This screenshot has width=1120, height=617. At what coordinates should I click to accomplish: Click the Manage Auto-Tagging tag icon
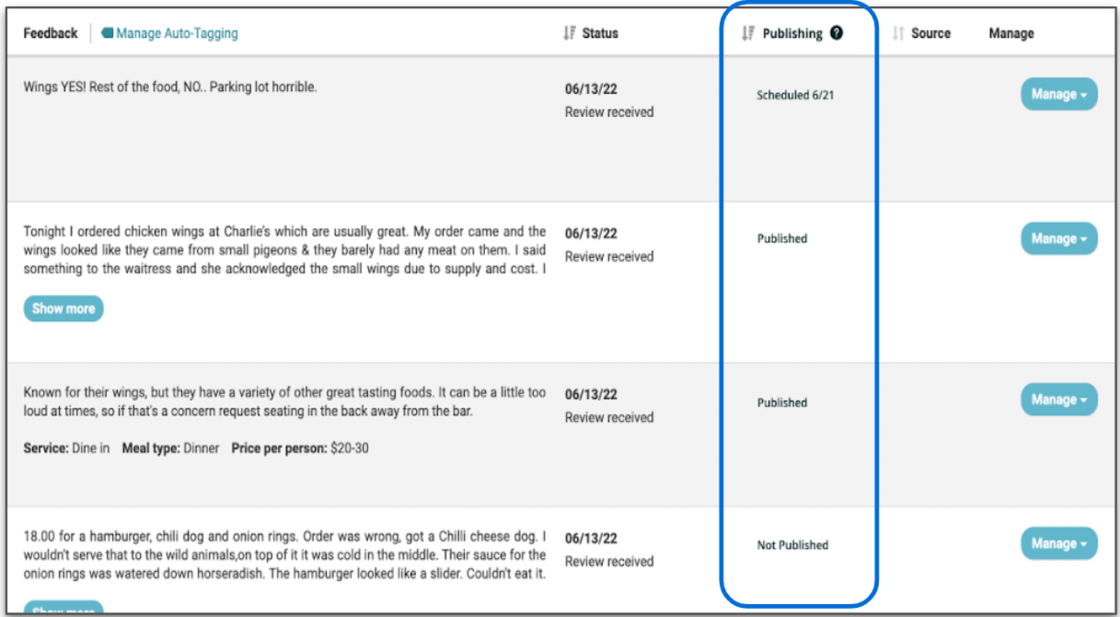[x=107, y=33]
